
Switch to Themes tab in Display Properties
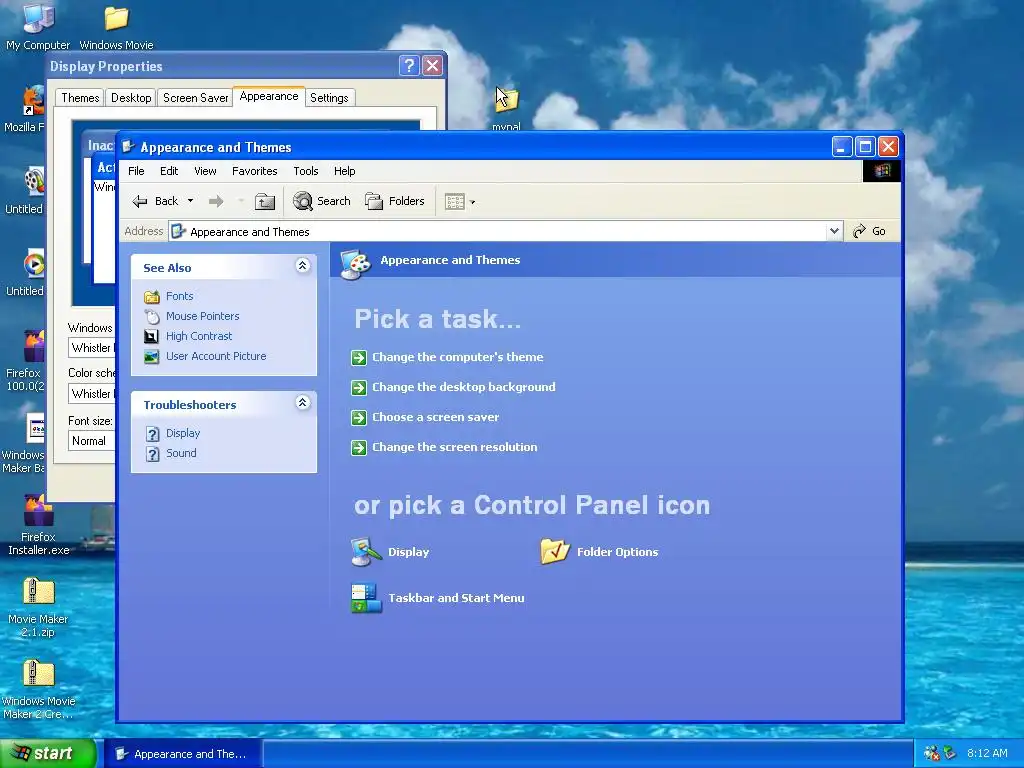[80, 98]
